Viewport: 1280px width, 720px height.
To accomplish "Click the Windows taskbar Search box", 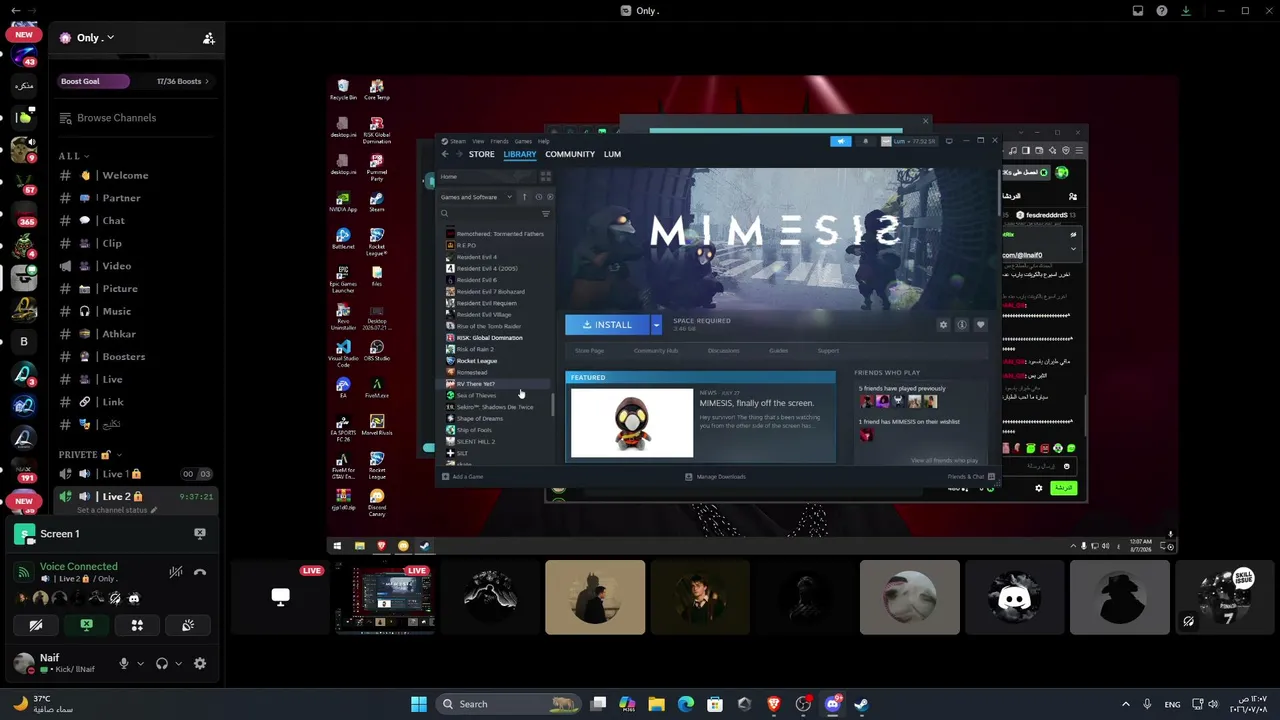I will click(x=510, y=704).
